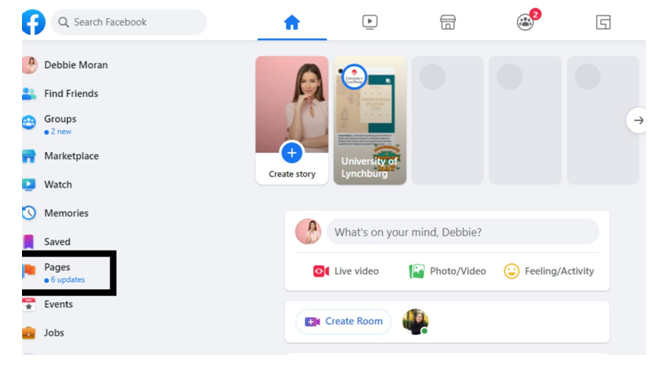Add a Feeling/Activity to post

pos(549,271)
